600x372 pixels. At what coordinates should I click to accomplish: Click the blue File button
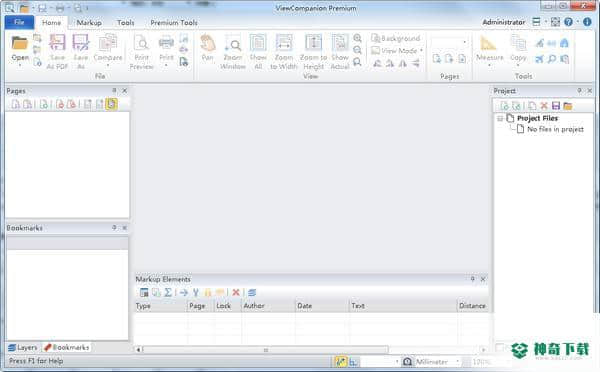tap(20, 22)
